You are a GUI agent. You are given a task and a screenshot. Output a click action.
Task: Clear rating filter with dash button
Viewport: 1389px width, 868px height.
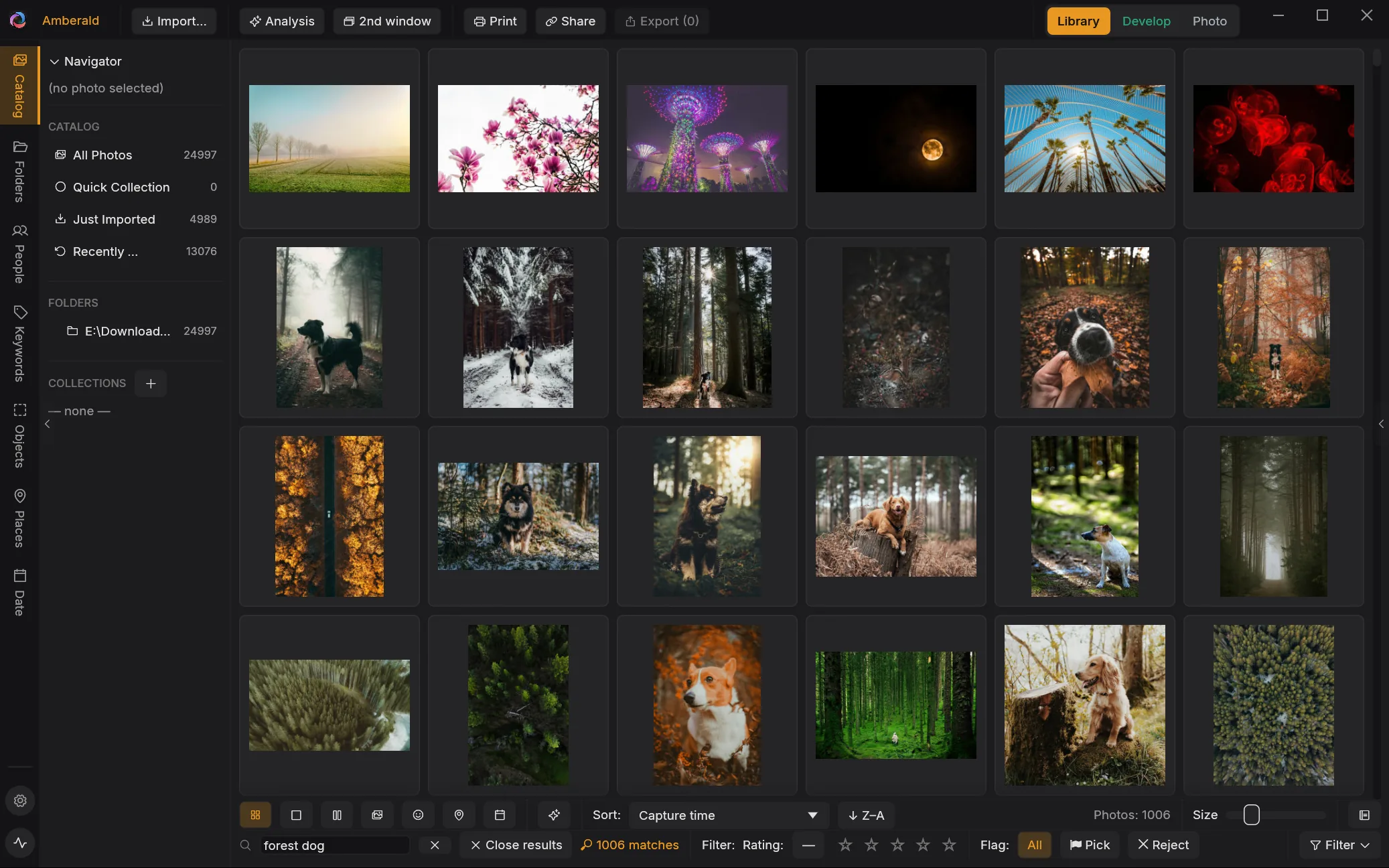(x=808, y=845)
